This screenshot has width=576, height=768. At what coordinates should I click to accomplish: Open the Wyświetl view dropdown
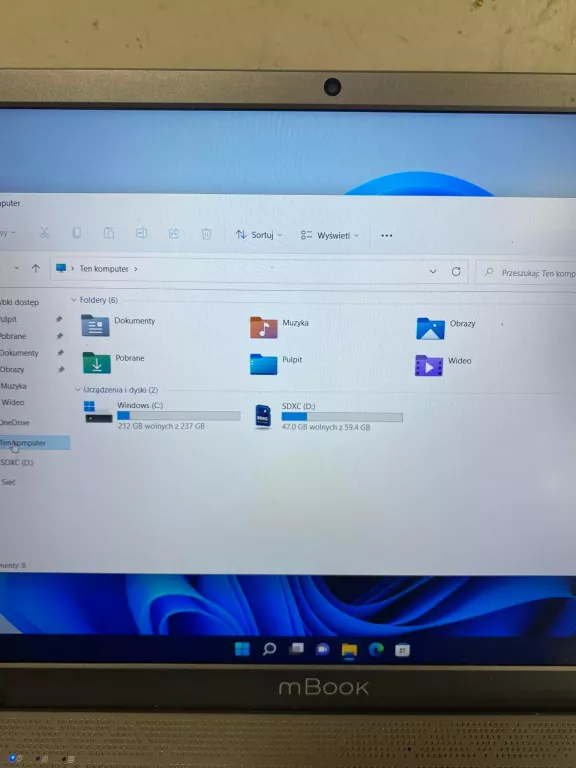click(330, 236)
